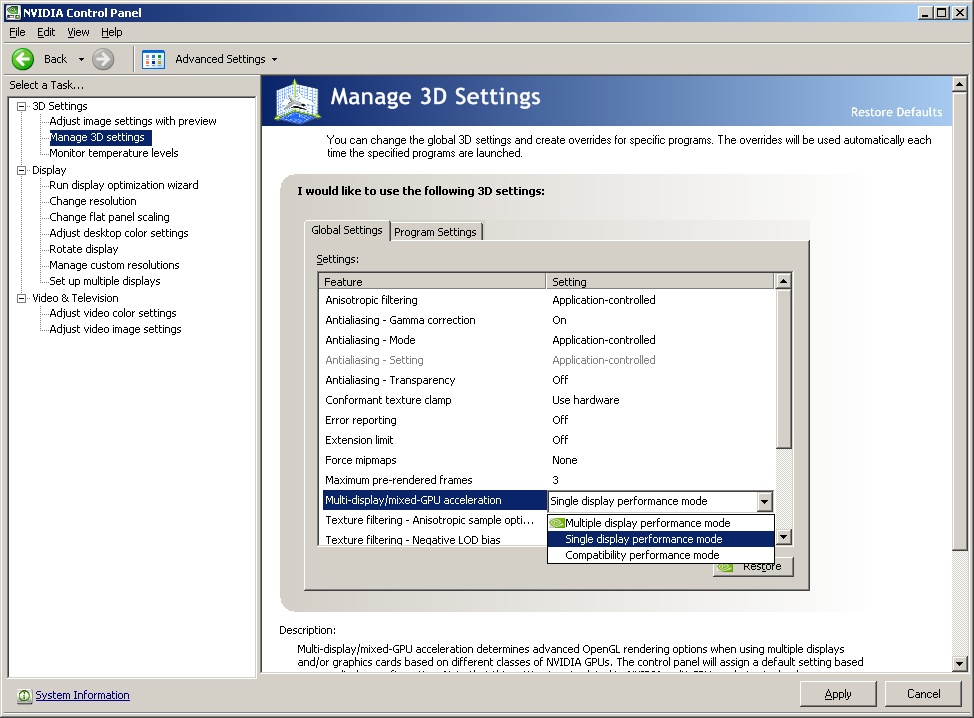Open the Back history dropdown arrow

coord(81,60)
